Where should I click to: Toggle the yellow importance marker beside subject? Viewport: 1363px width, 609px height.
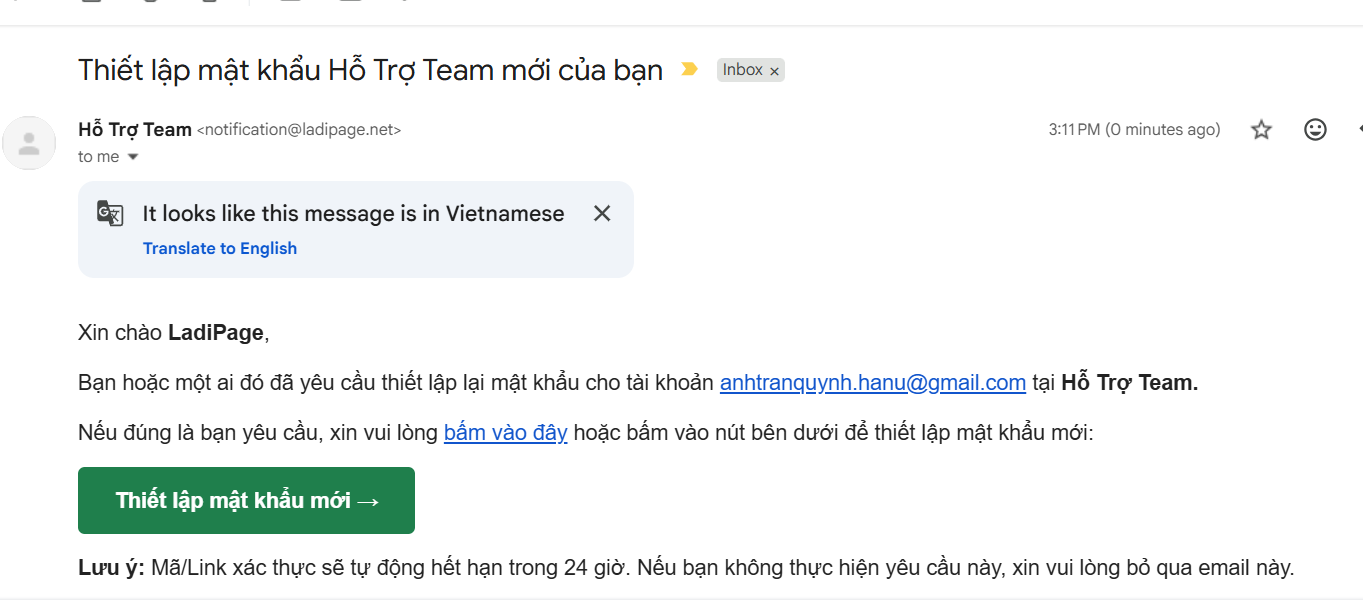click(x=689, y=69)
